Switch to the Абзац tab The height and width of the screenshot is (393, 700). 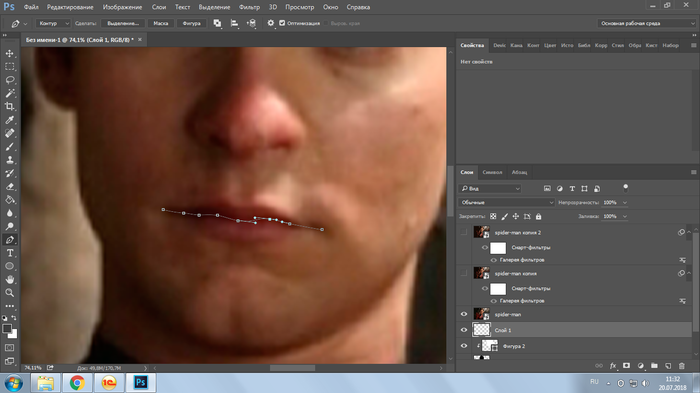[x=519, y=172]
